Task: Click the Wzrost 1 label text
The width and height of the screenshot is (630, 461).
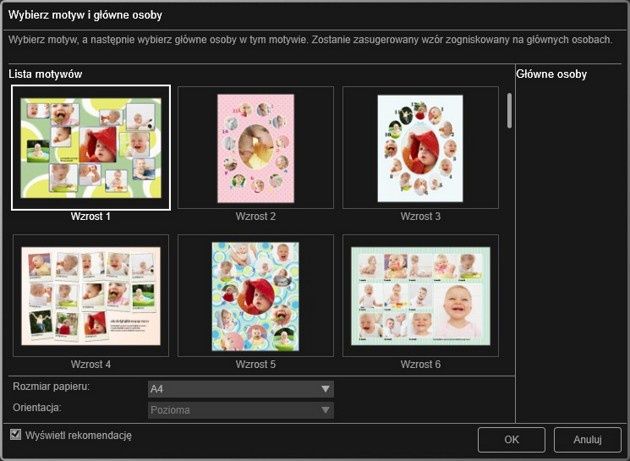Action: (91, 217)
